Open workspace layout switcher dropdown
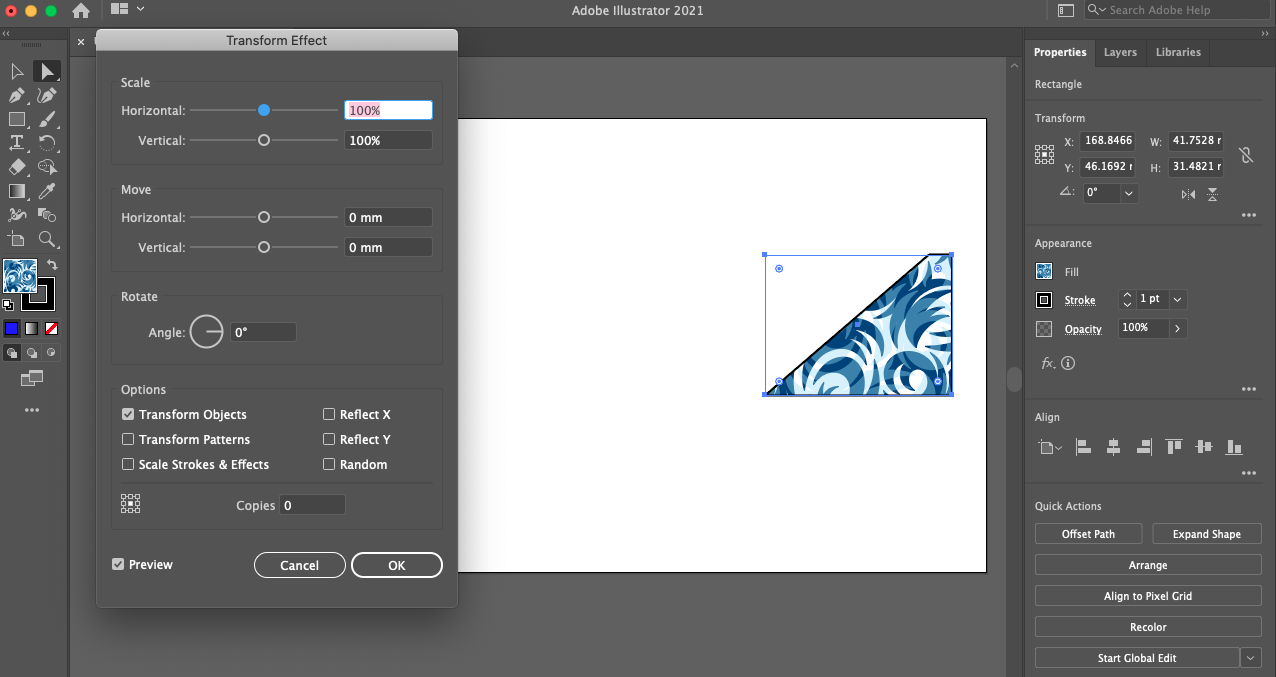This screenshot has width=1276, height=677. click(x=127, y=9)
